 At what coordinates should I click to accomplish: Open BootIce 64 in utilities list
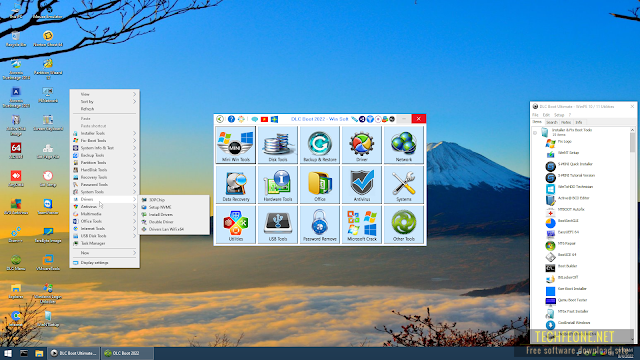567,255
